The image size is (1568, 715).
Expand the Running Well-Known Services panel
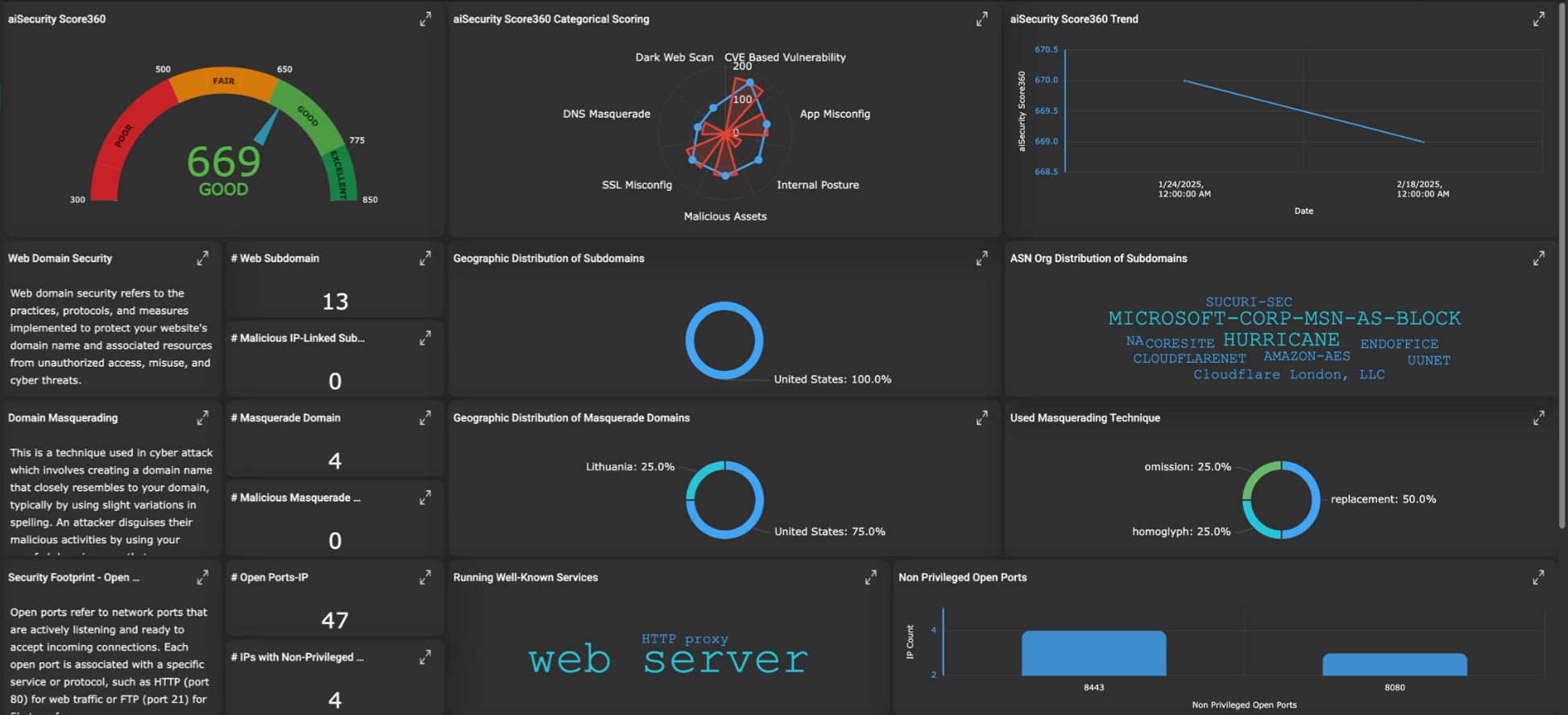[870, 577]
